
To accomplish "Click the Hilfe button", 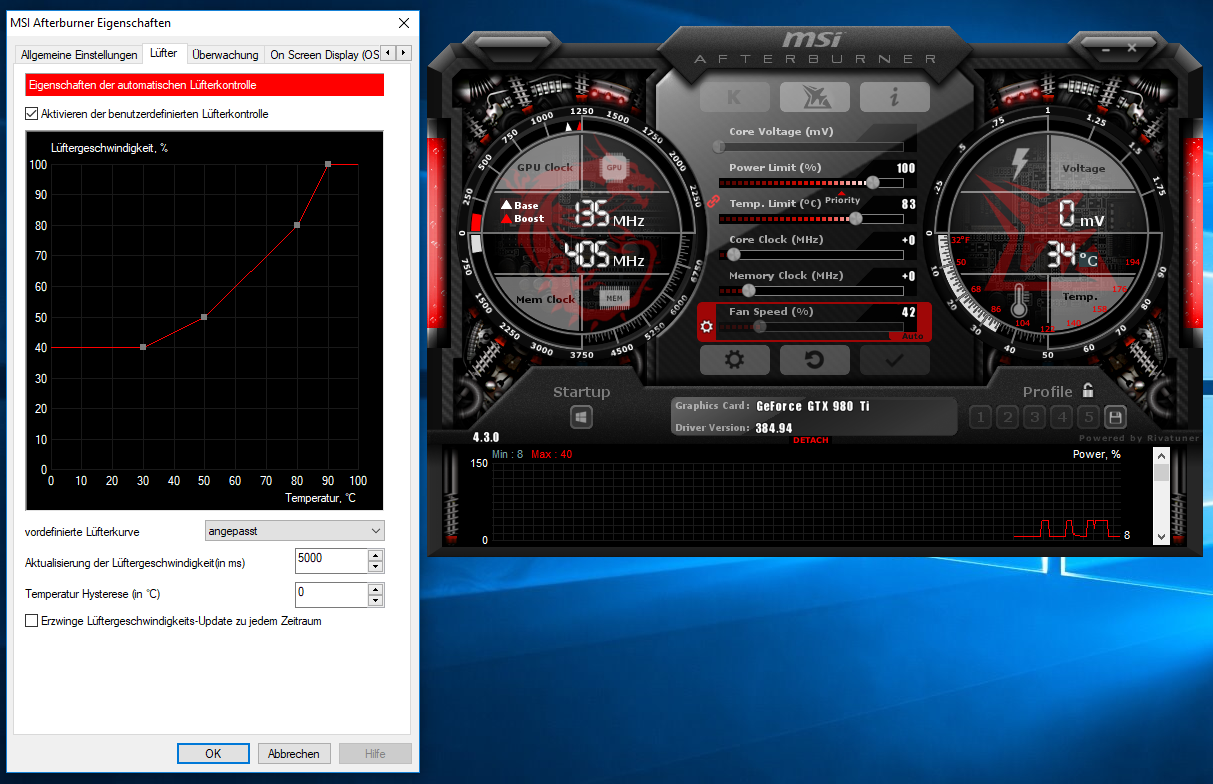I will (375, 754).
